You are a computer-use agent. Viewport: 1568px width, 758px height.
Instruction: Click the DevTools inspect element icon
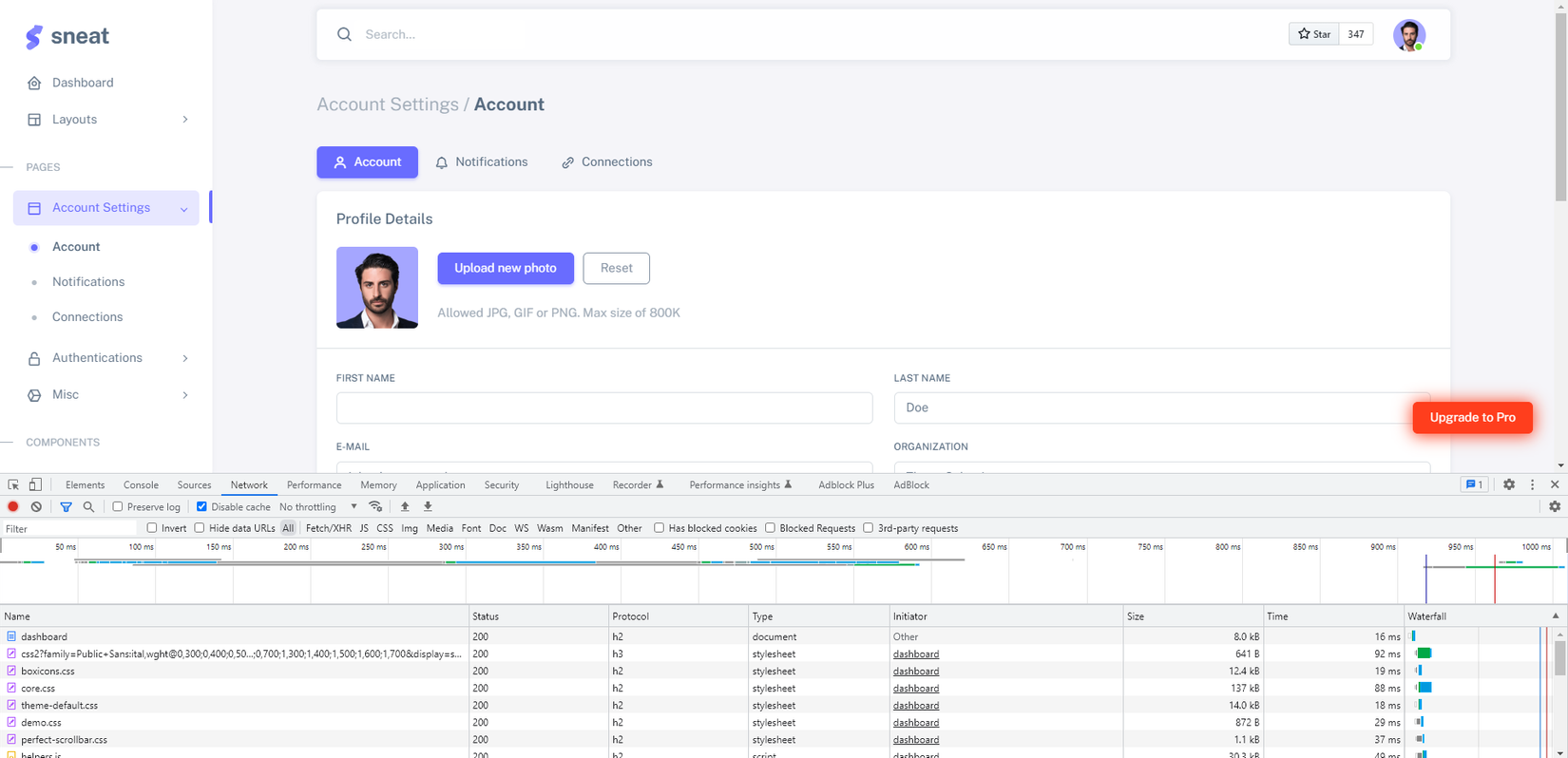pyautogui.click(x=13, y=484)
